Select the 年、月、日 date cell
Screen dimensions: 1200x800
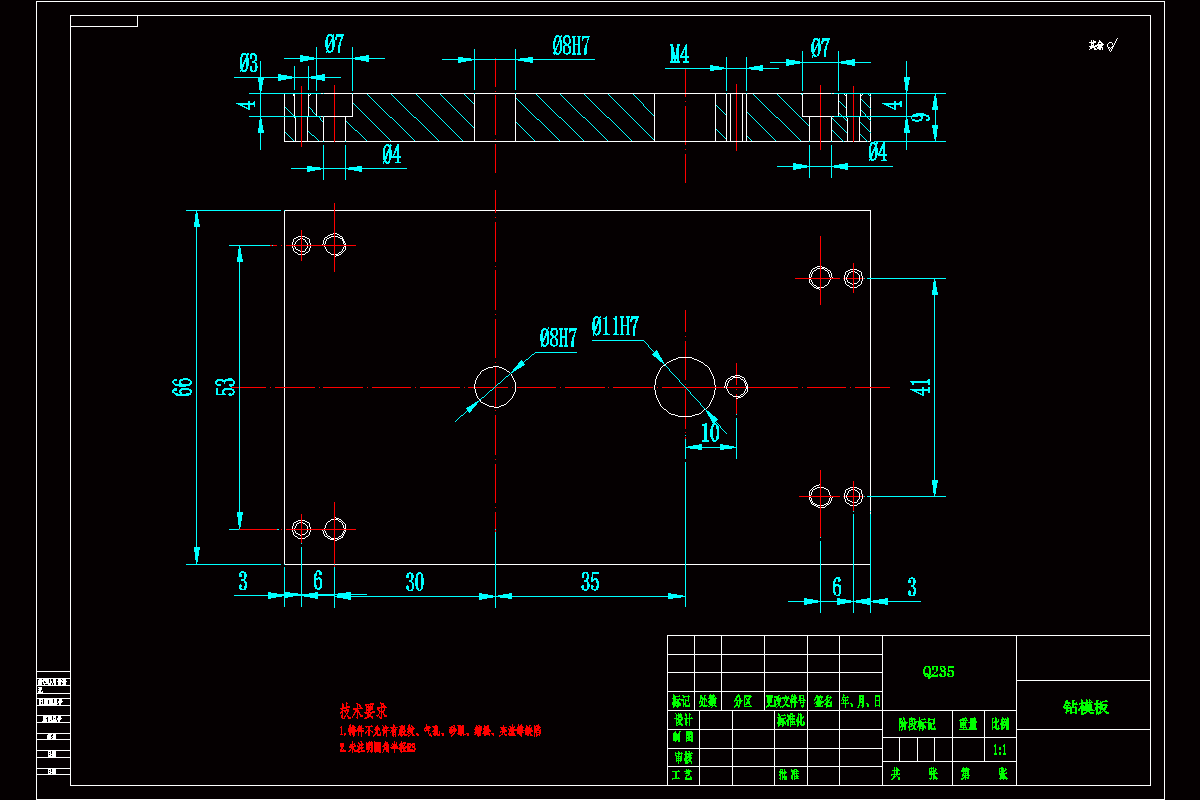tap(861, 702)
